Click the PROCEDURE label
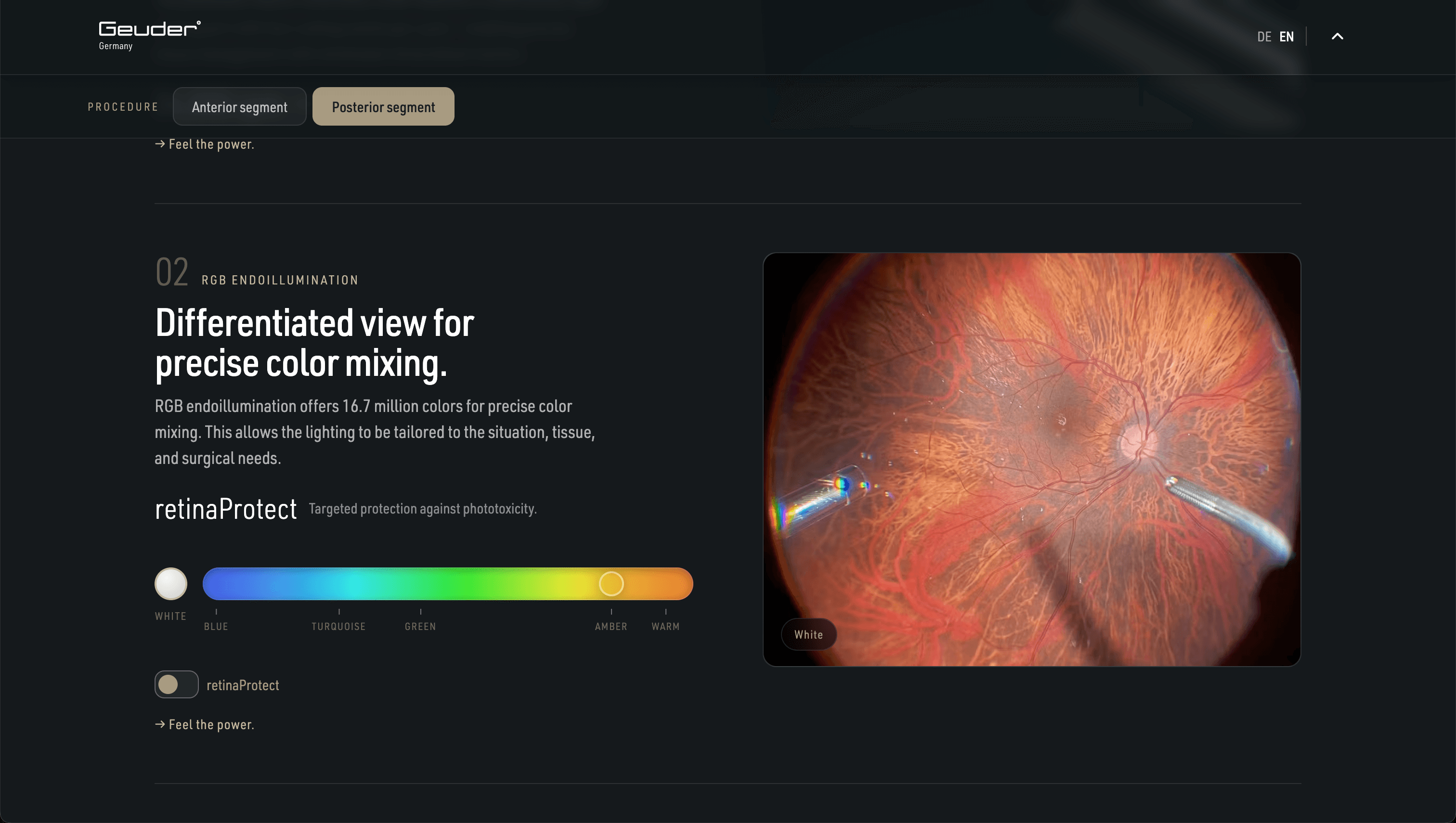1456x823 pixels. pyautogui.click(x=123, y=107)
